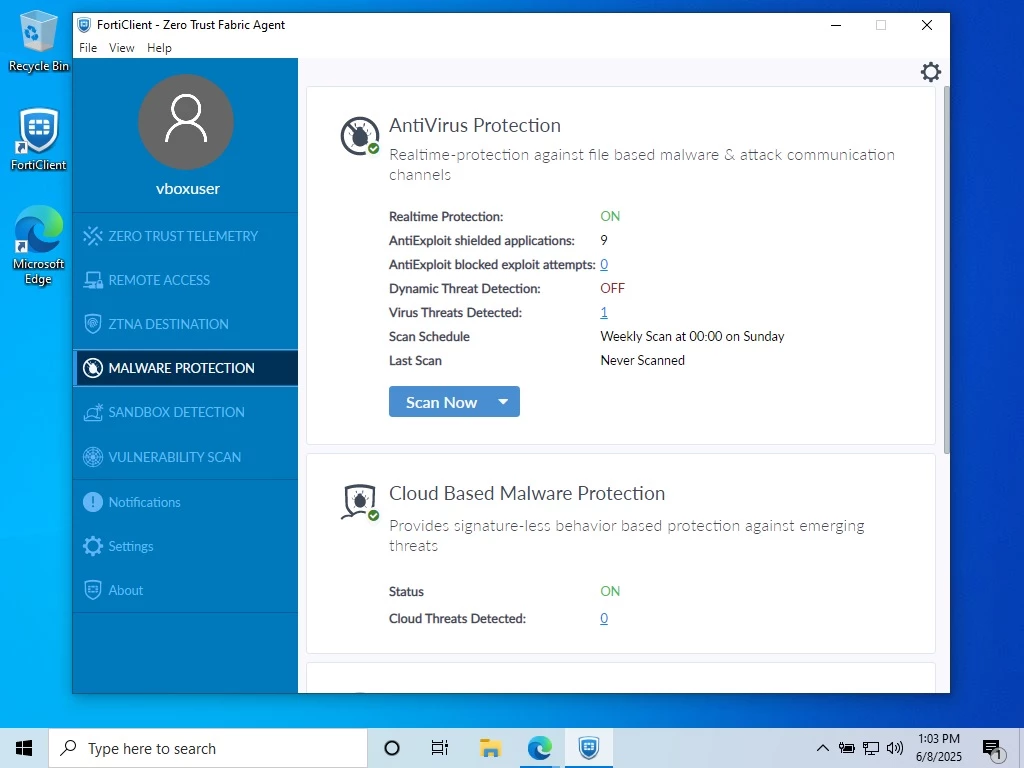Click the ZTNA Destination shield icon

pyautogui.click(x=93, y=324)
